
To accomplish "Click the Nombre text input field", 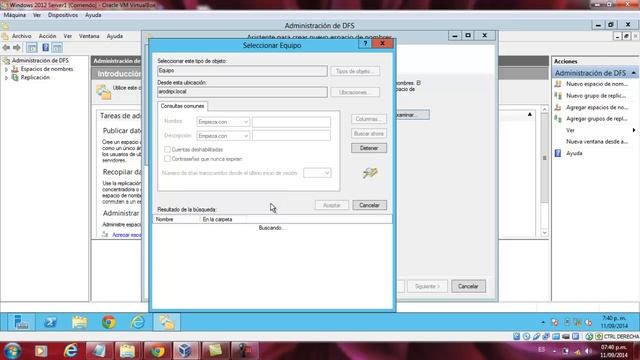I will point(291,122).
